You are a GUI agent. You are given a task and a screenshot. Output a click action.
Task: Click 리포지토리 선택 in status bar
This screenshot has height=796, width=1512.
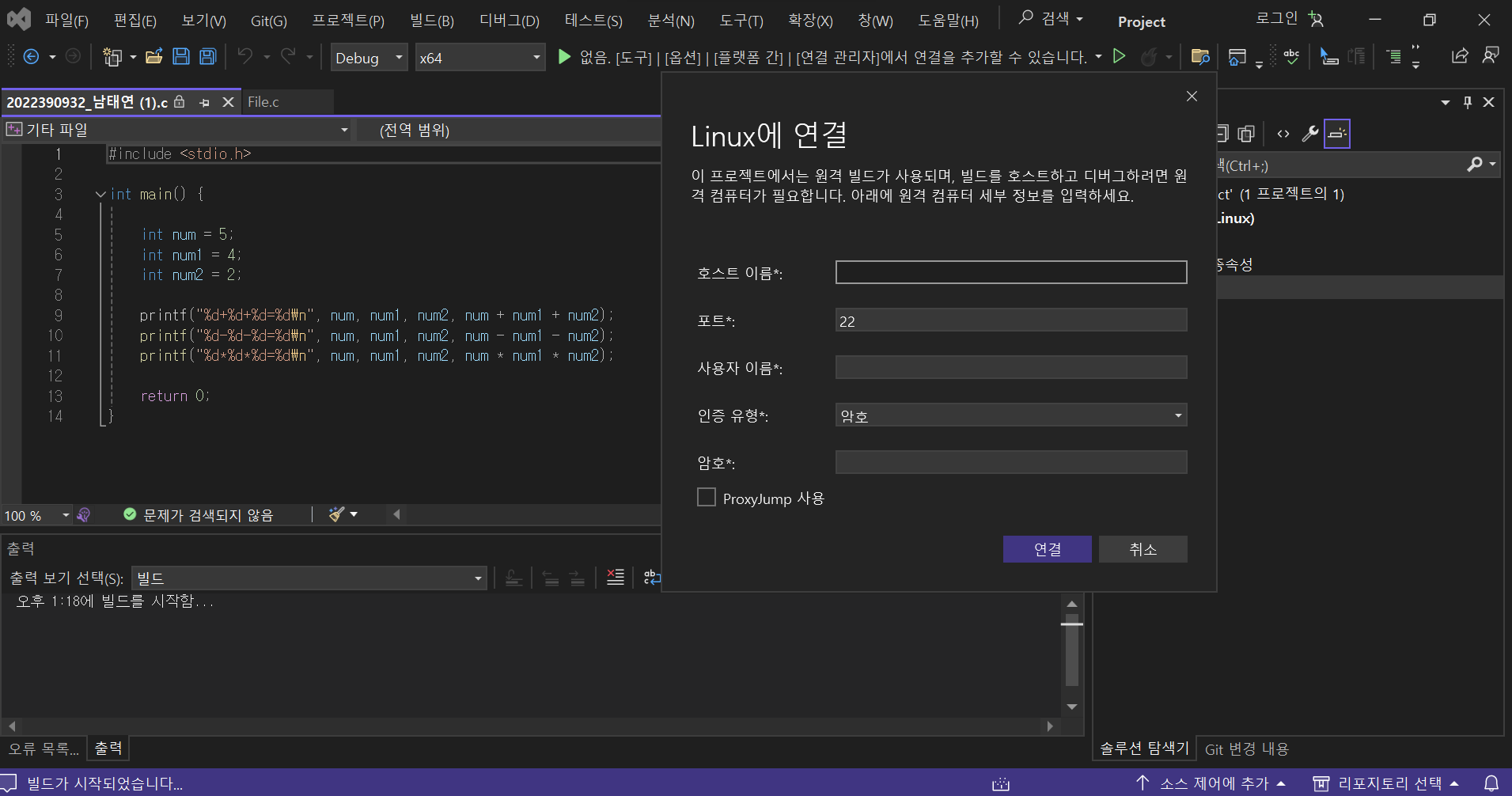[1385, 783]
